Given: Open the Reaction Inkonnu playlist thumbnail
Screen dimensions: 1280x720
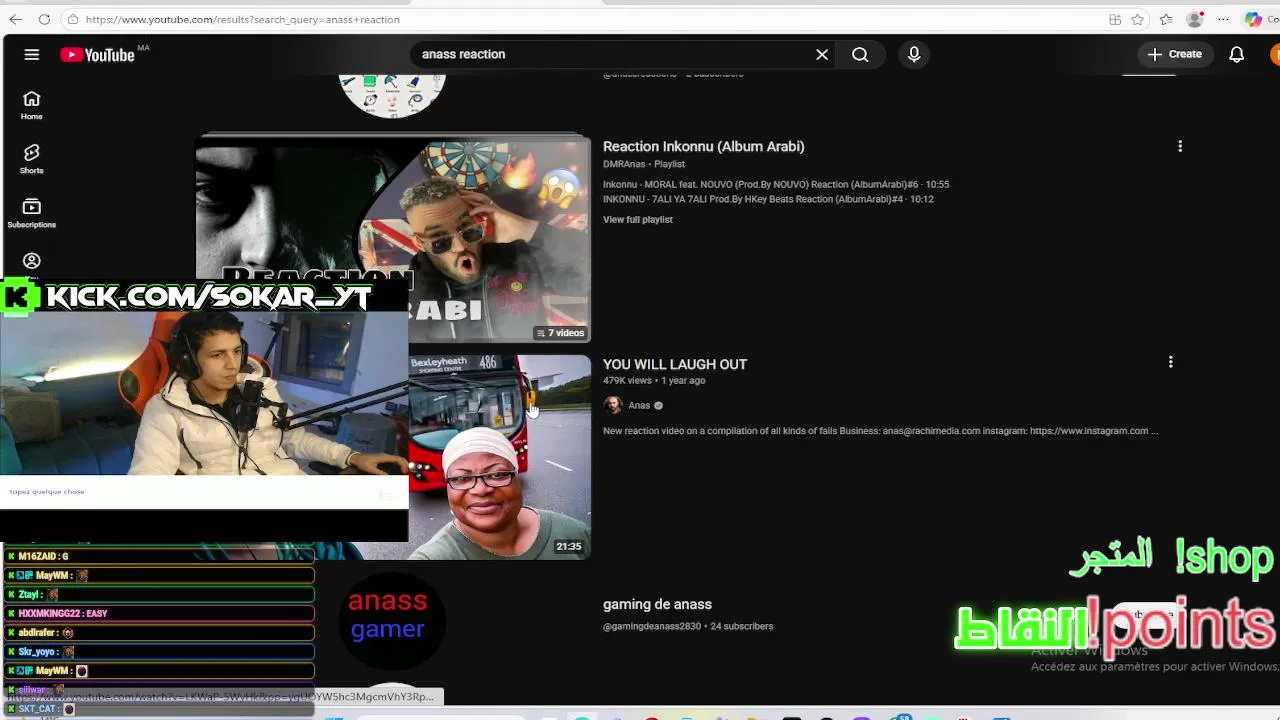Looking at the screenshot, I should coord(393,238).
